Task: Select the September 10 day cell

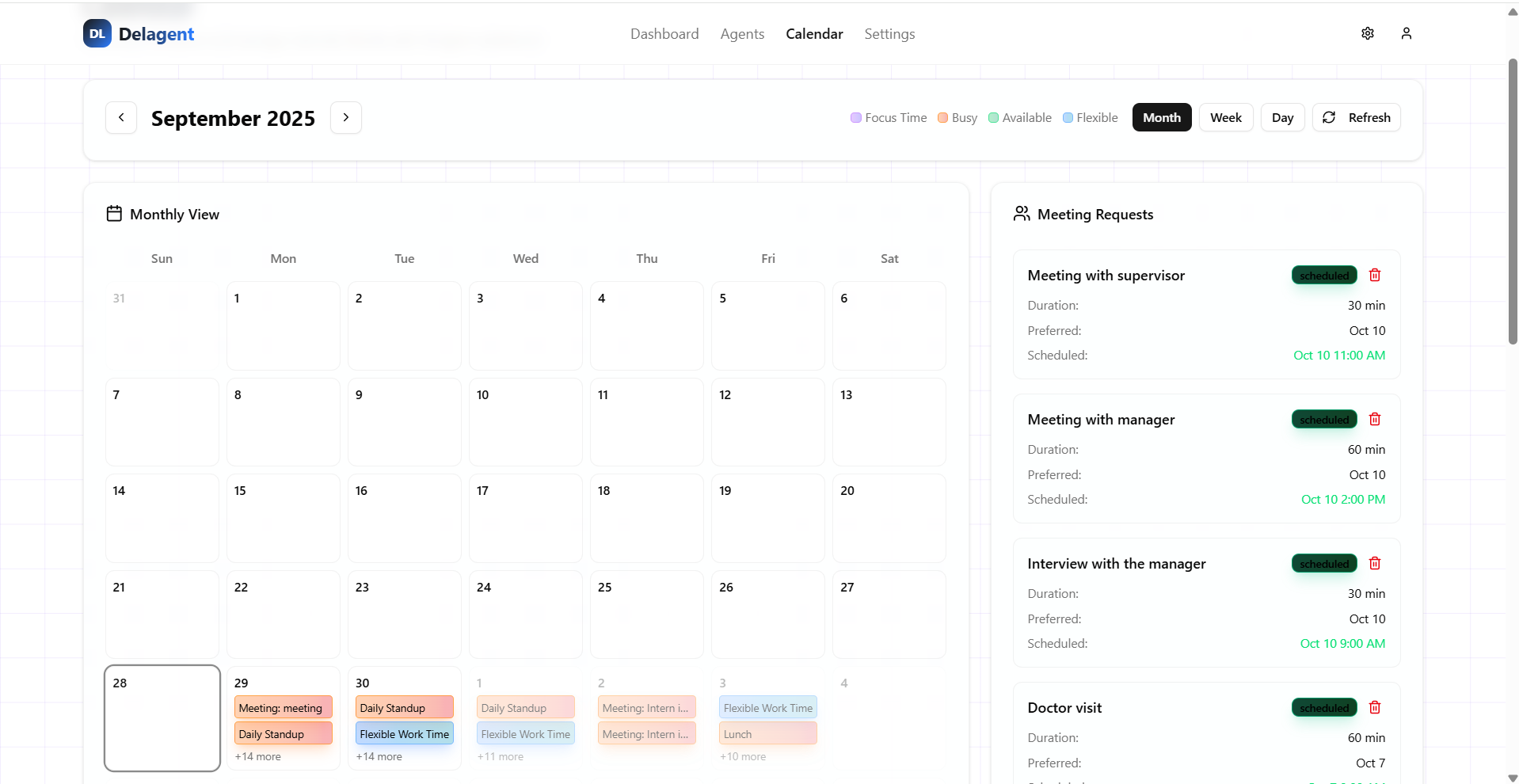Action: click(525, 421)
